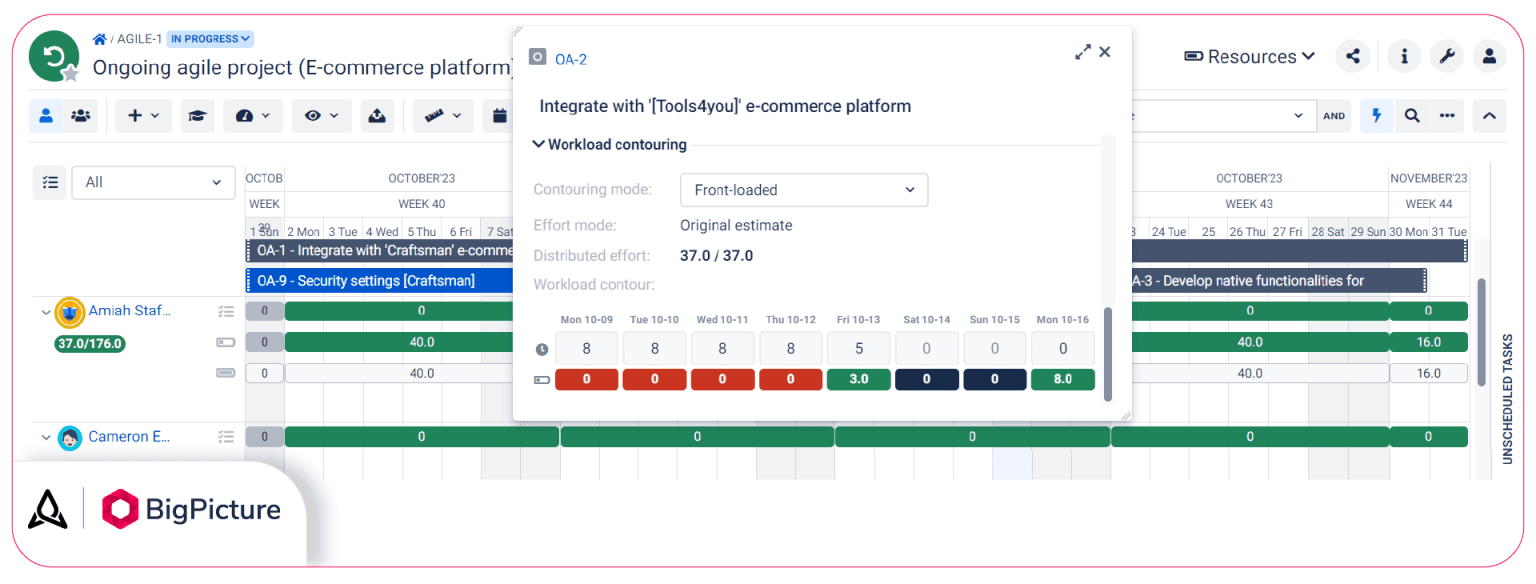This screenshot has width=1536, height=584.
Task: Open the user profile icon
Action: pos(1489,56)
